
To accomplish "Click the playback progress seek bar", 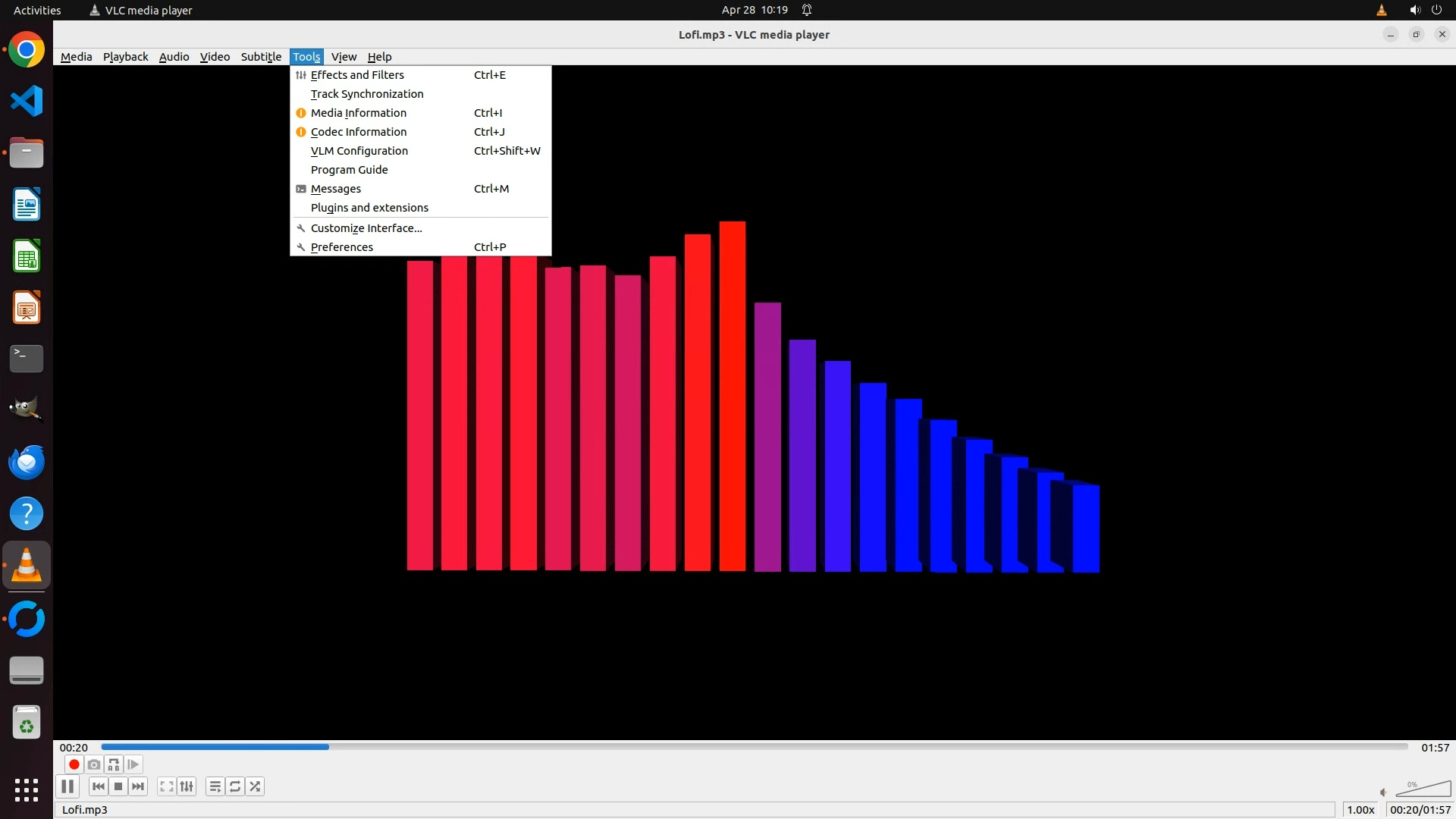I will coord(754,747).
